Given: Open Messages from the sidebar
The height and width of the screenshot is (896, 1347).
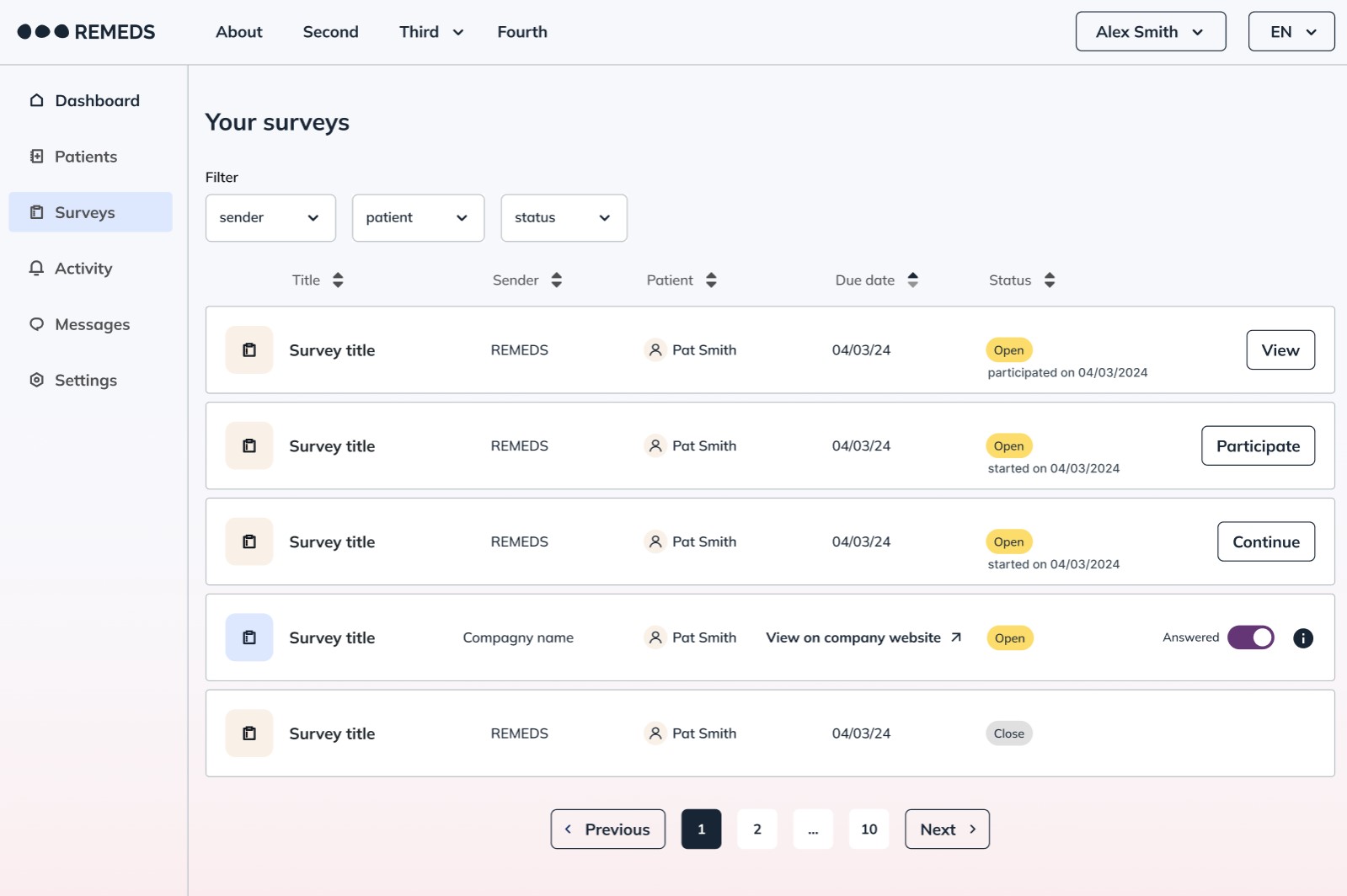Looking at the screenshot, I should click(92, 324).
